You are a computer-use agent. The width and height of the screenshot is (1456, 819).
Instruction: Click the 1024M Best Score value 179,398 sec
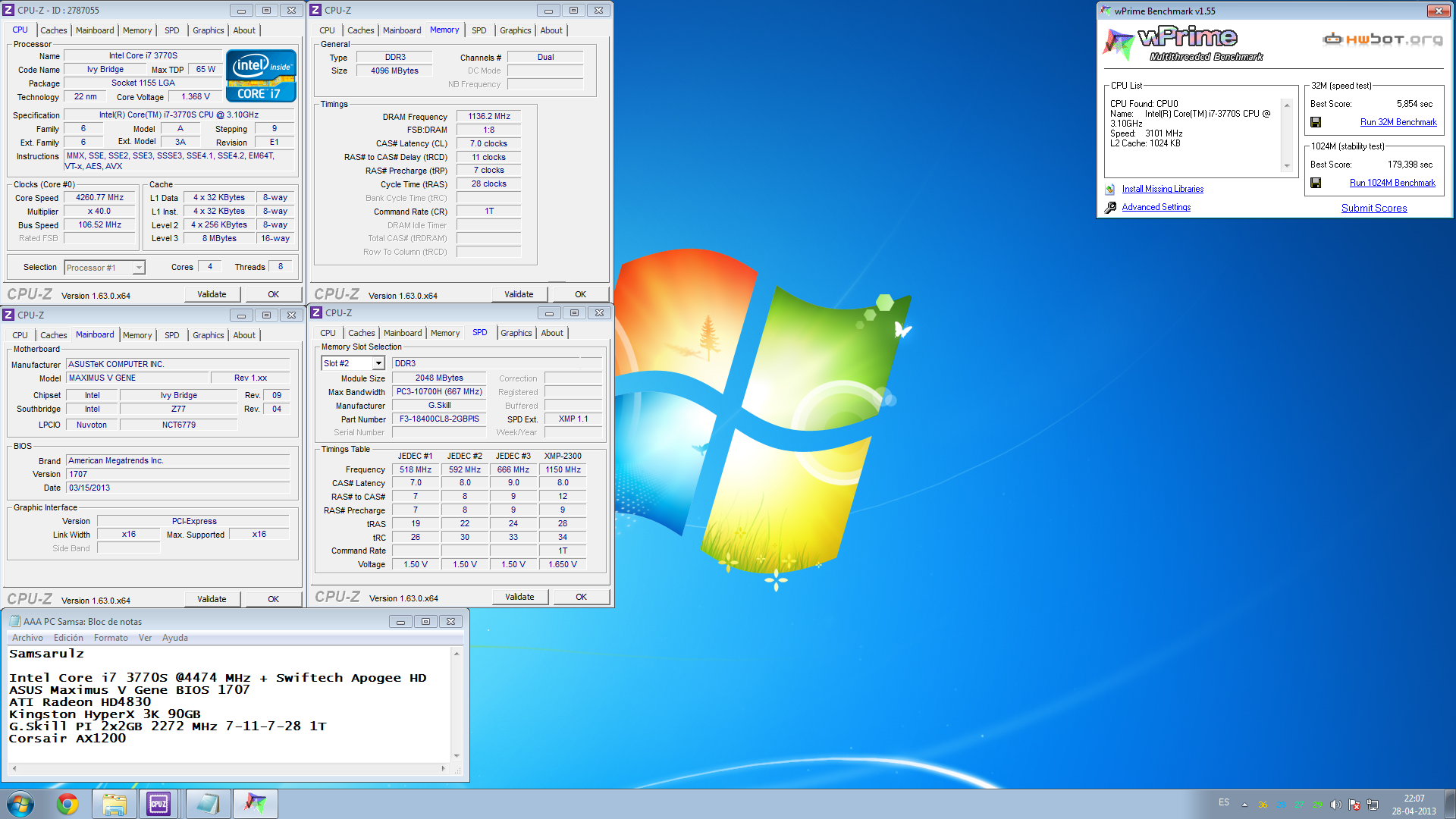1410,165
